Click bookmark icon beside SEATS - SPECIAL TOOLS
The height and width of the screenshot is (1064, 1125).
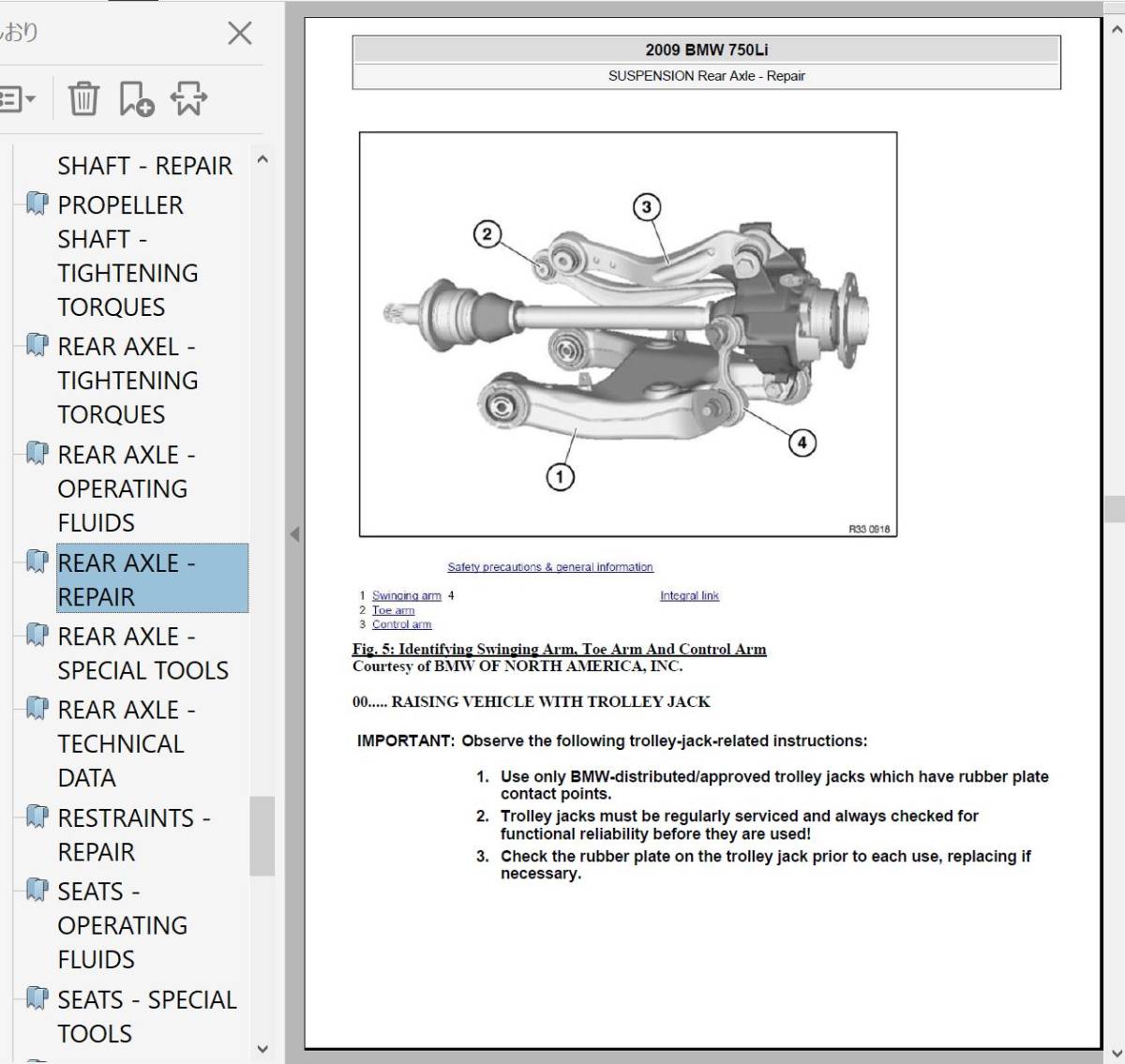(x=37, y=997)
